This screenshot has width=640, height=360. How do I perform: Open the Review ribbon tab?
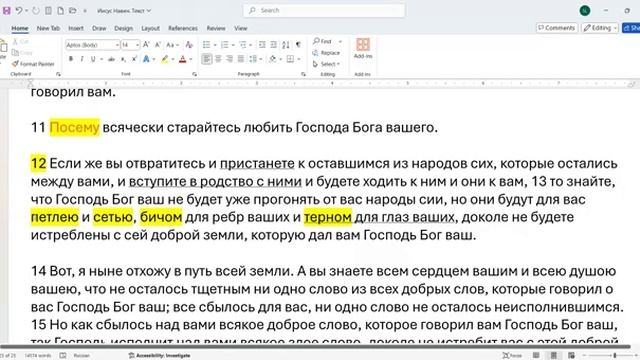point(216,28)
